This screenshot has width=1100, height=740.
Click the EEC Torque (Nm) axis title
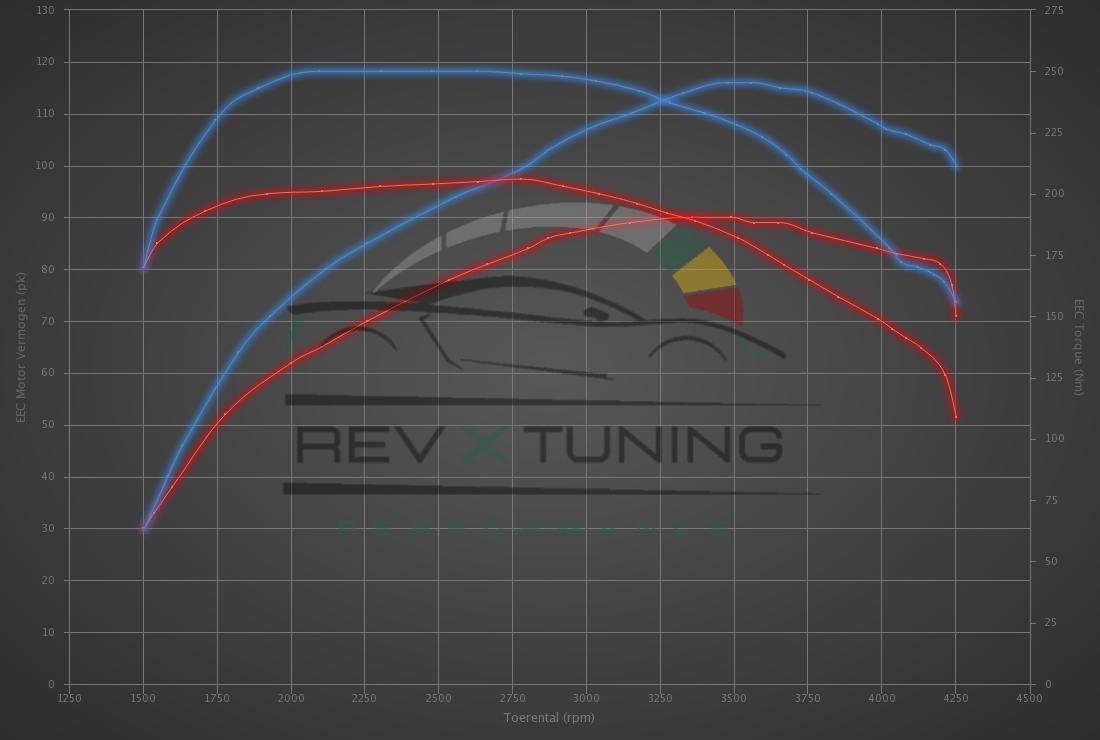[1079, 347]
